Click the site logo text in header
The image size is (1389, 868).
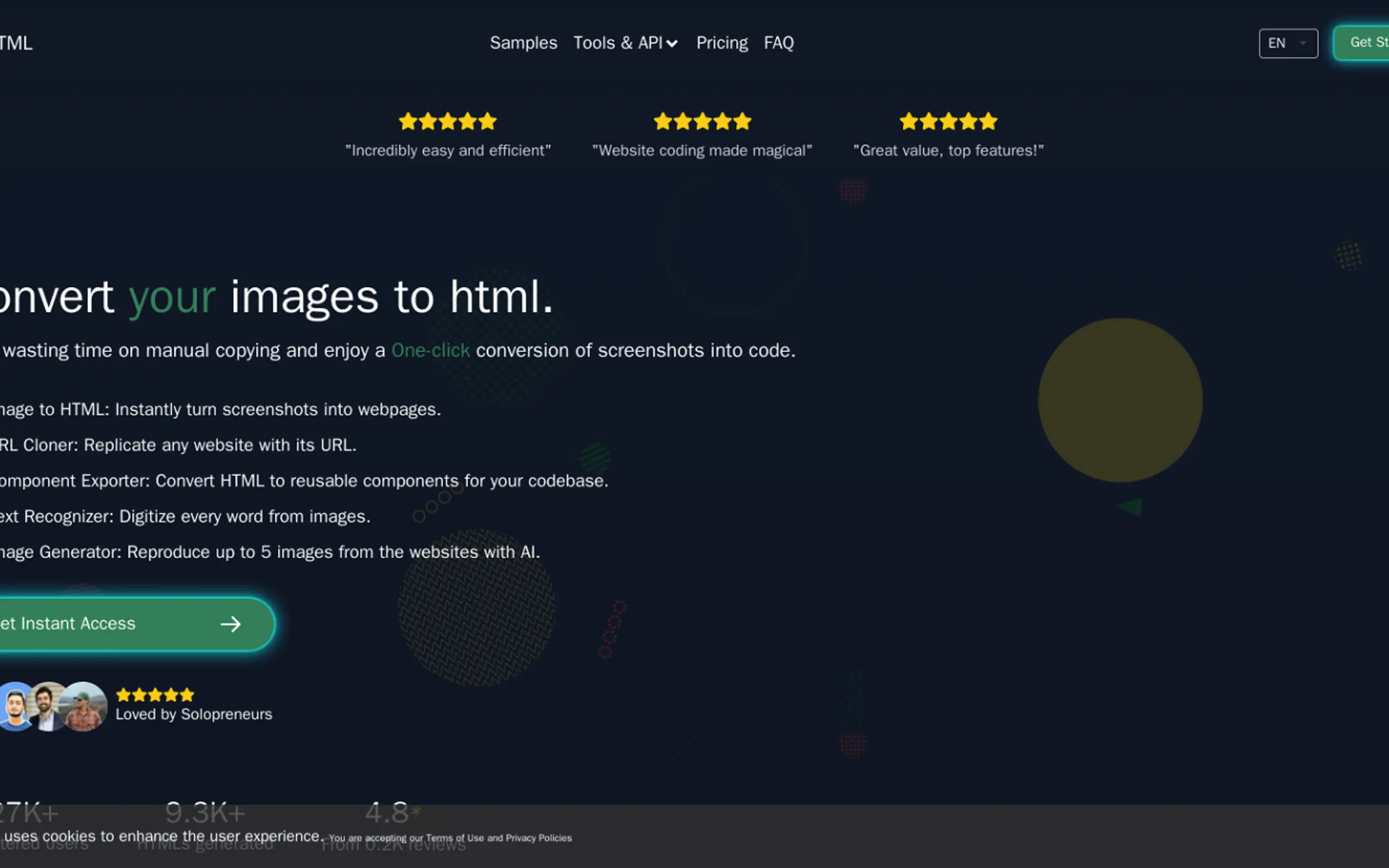15,43
